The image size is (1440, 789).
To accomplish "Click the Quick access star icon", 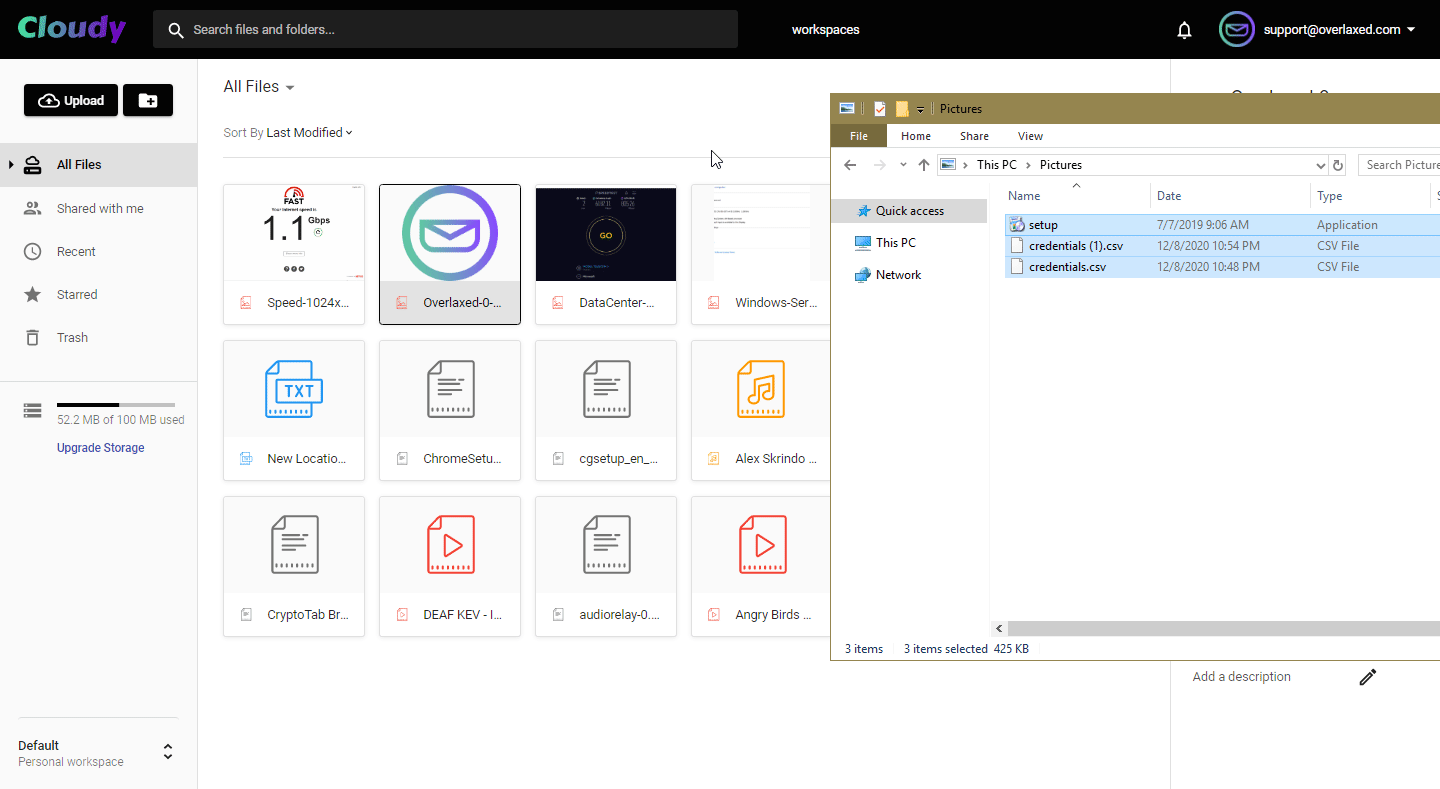I will pos(862,211).
